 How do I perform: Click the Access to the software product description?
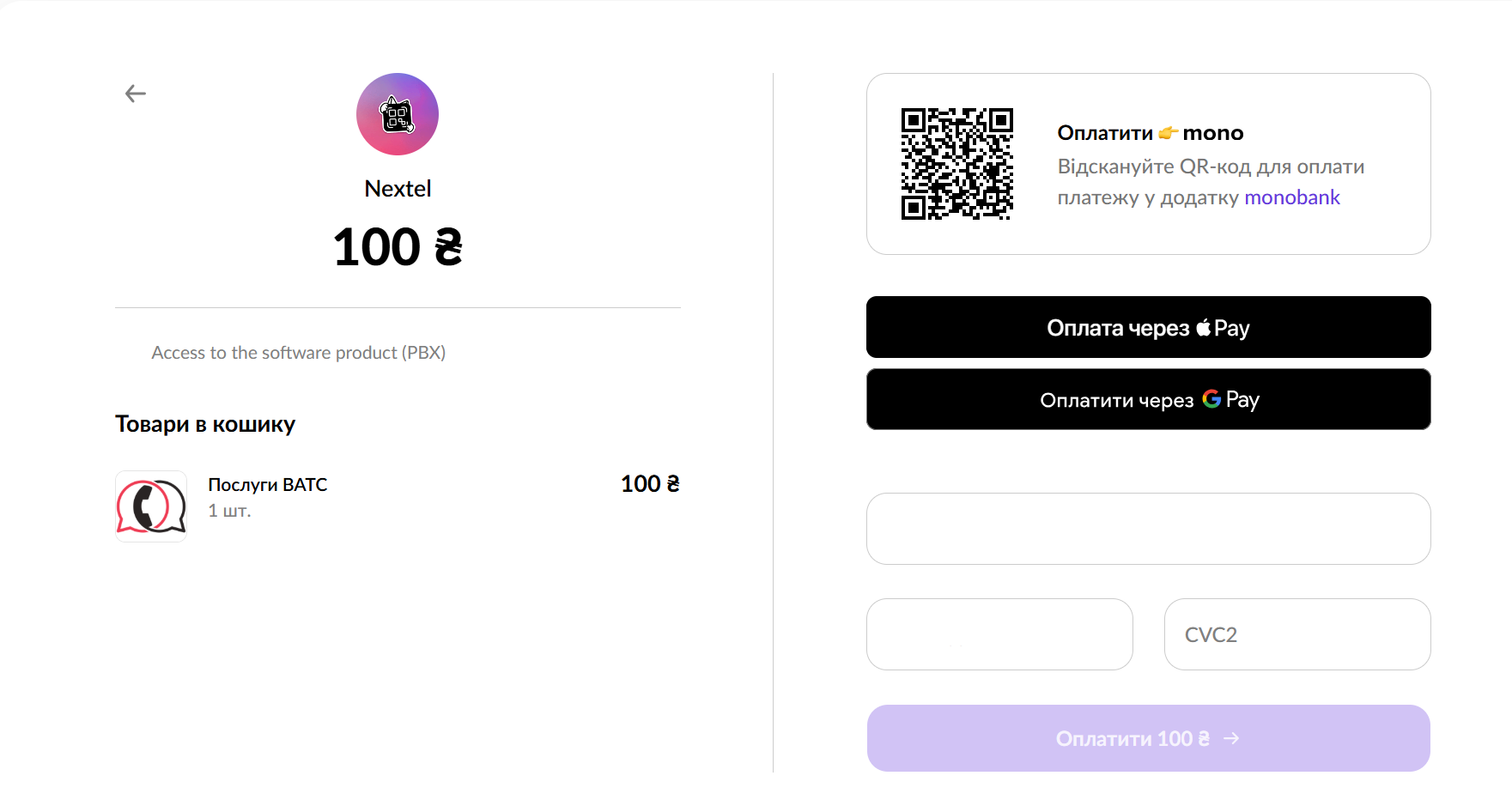coord(298,353)
